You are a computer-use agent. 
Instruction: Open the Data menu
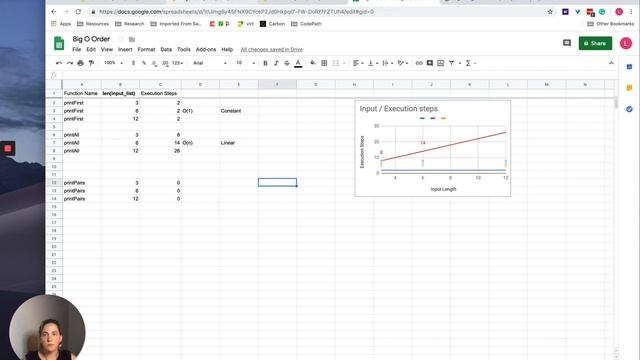click(x=166, y=49)
